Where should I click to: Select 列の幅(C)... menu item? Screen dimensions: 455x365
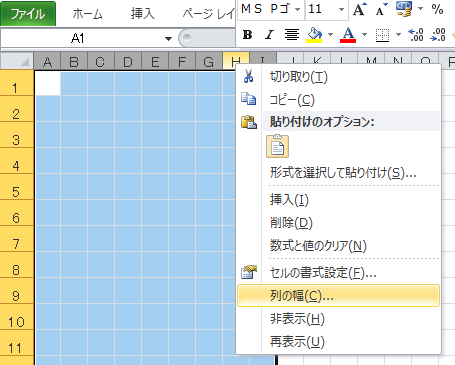338,296
